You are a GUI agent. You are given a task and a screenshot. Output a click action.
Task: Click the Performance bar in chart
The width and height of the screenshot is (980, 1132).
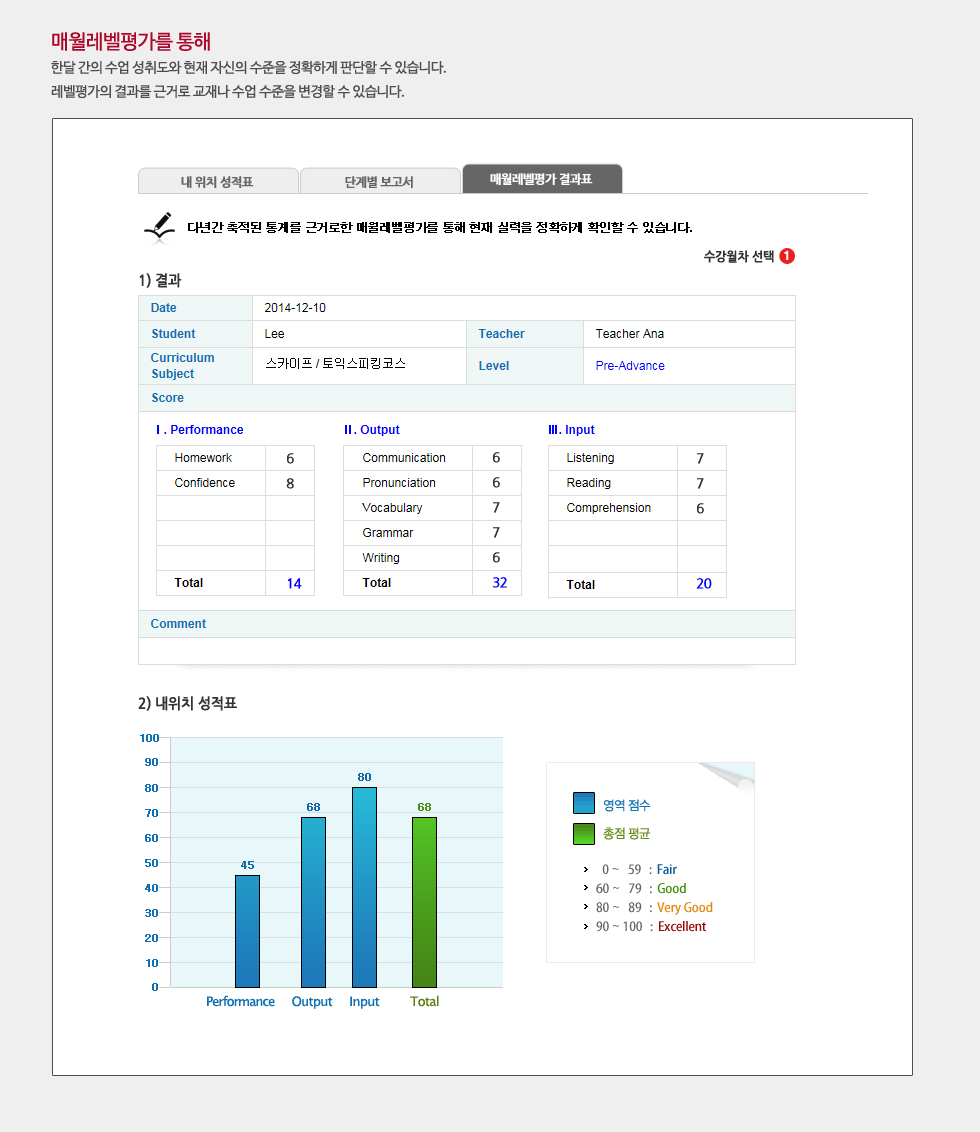[247, 930]
